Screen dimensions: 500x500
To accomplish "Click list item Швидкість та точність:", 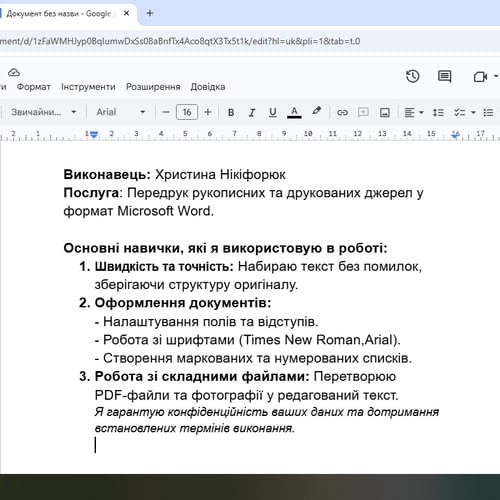I will (164, 267).
